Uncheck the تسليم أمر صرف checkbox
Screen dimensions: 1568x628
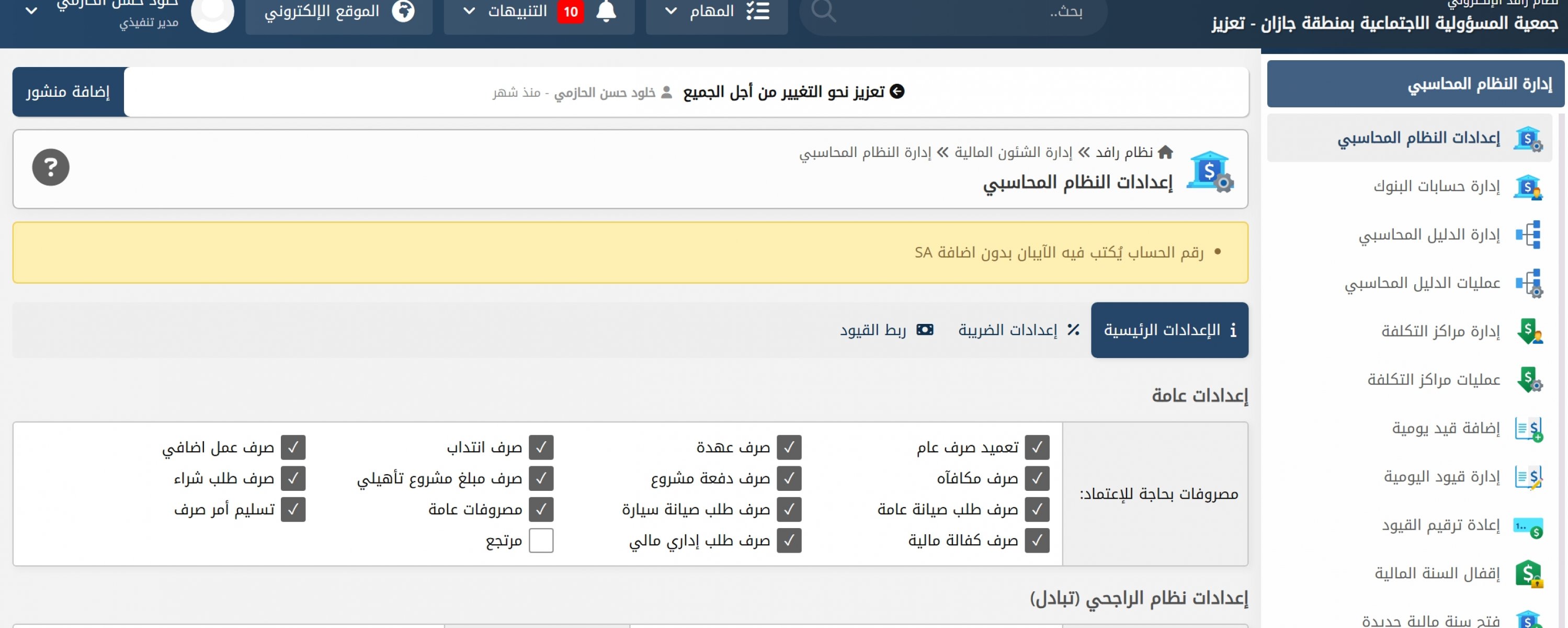pyautogui.click(x=293, y=509)
